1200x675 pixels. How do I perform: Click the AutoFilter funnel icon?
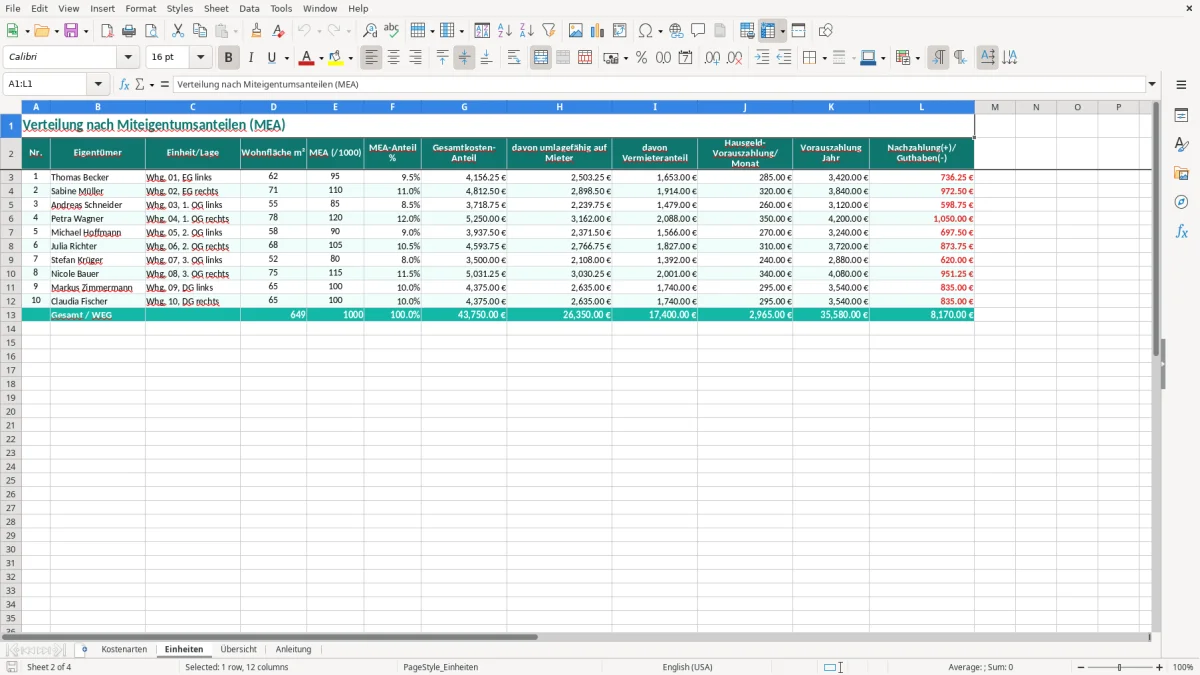click(x=549, y=31)
